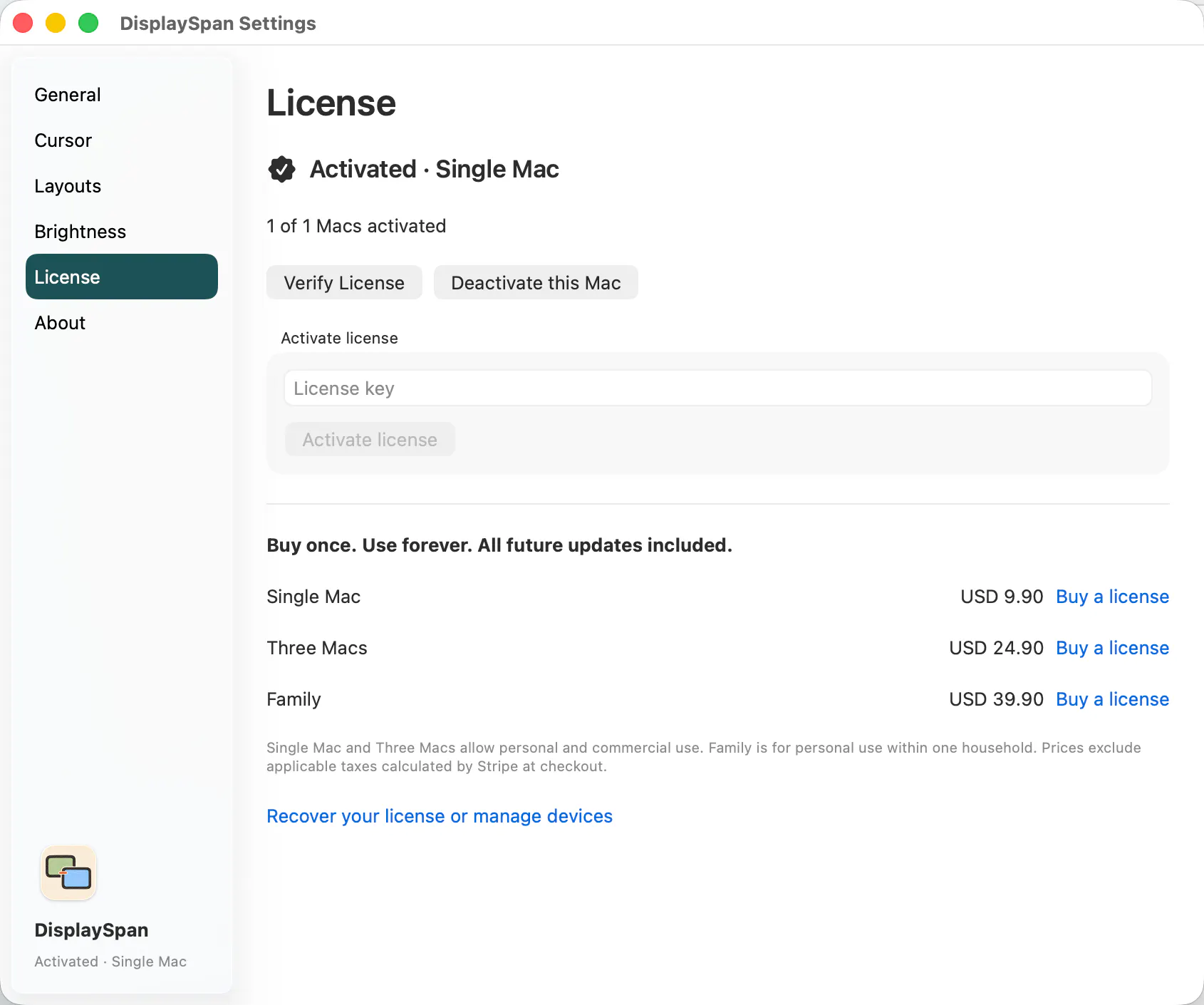Image resolution: width=1204 pixels, height=1005 pixels.
Task: Click the "Buy once. Use forever." headline
Action: [x=499, y=545]
